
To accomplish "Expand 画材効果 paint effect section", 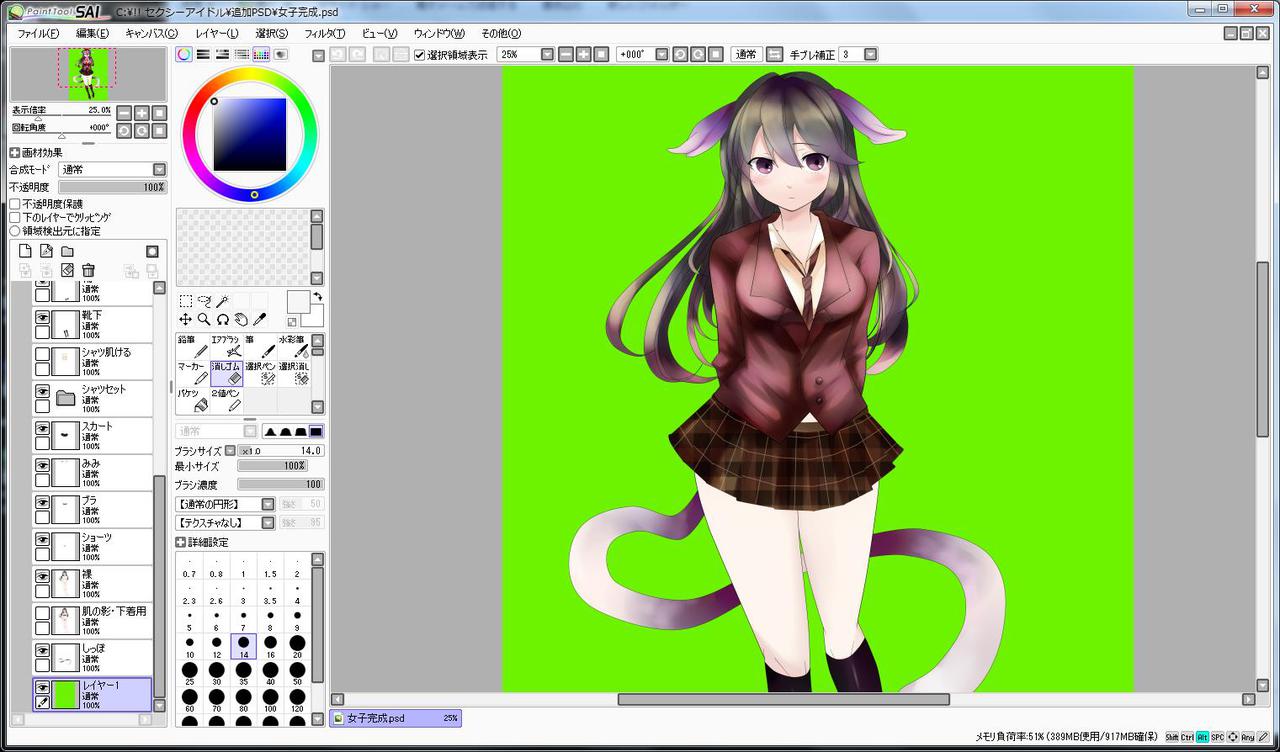I will (15, 153).
